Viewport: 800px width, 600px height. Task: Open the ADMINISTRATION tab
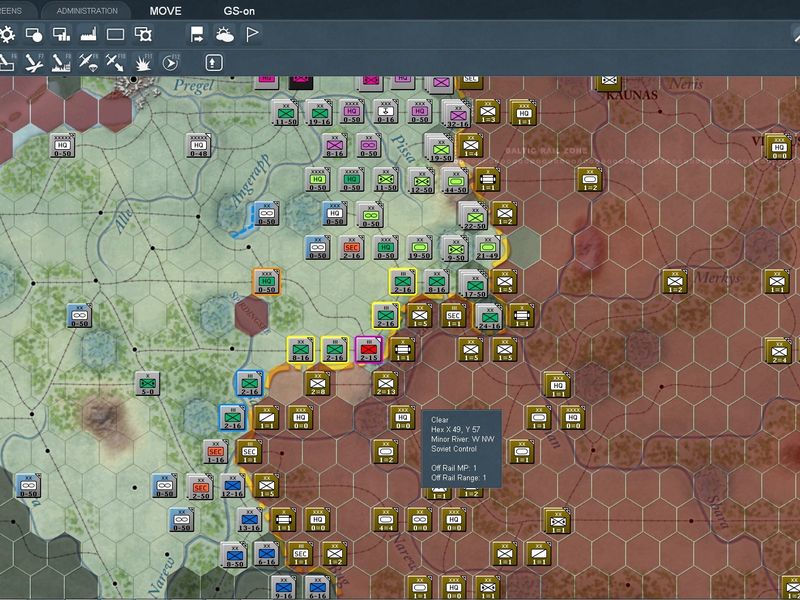(x=87, y=10)
